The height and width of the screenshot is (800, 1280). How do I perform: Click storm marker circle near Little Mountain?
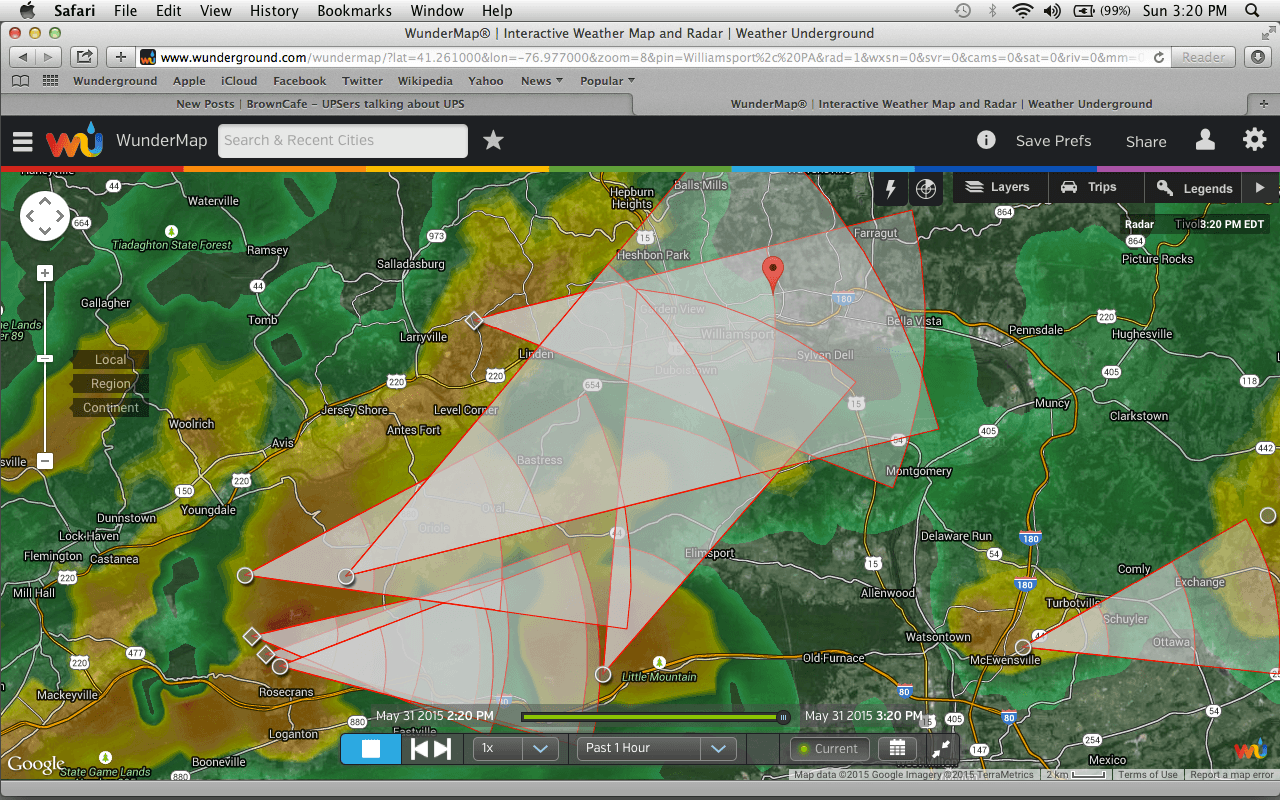click(x=603, y=674)
